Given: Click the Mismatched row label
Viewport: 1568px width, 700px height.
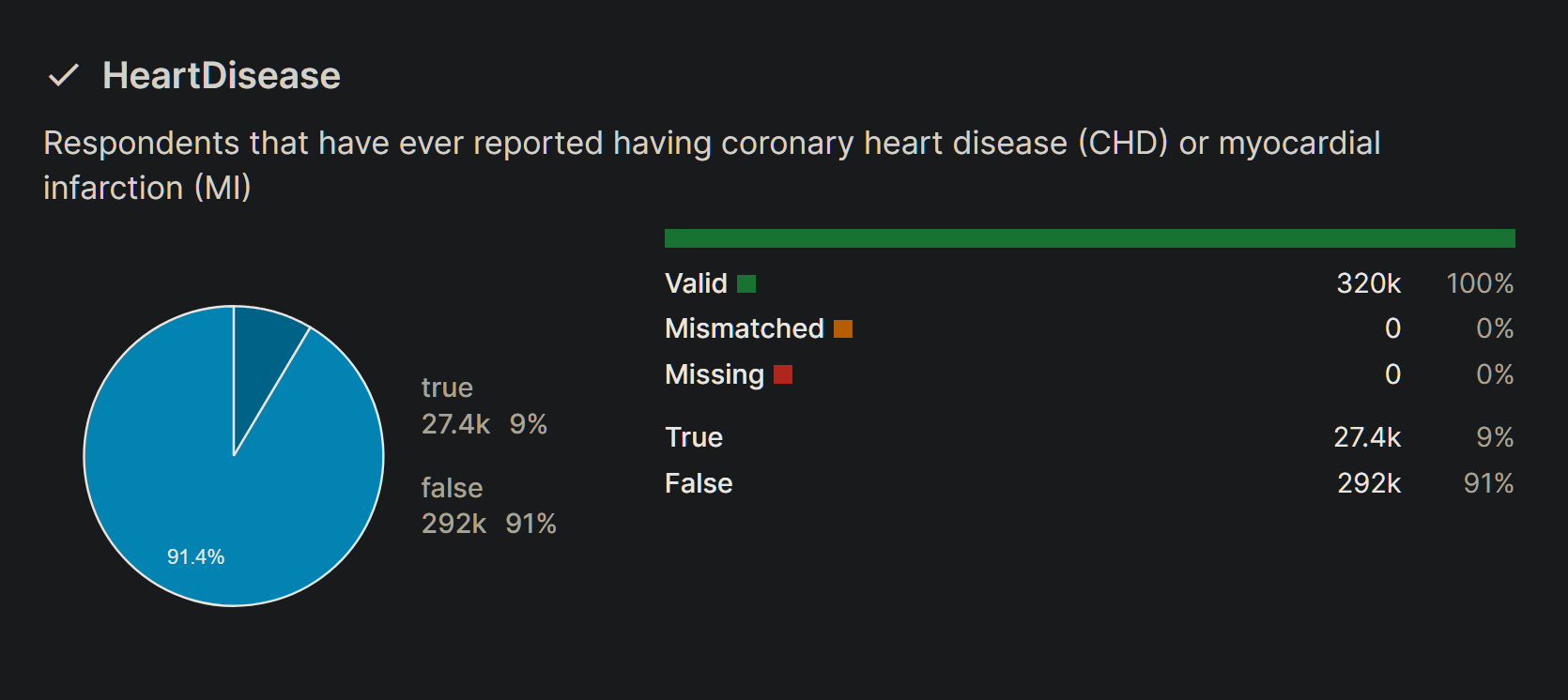Looking at the screenshot, I should (x=745, y=328).
